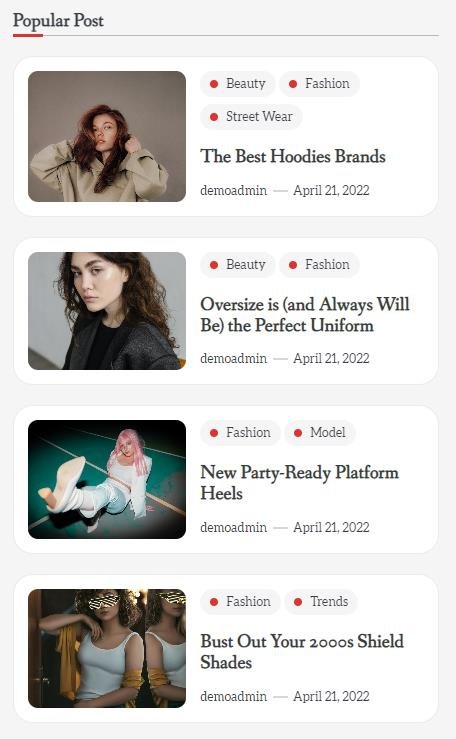Open "Oversize is the Perfect Uniform" title
The image size is (456, 739).
pos(305,315)
